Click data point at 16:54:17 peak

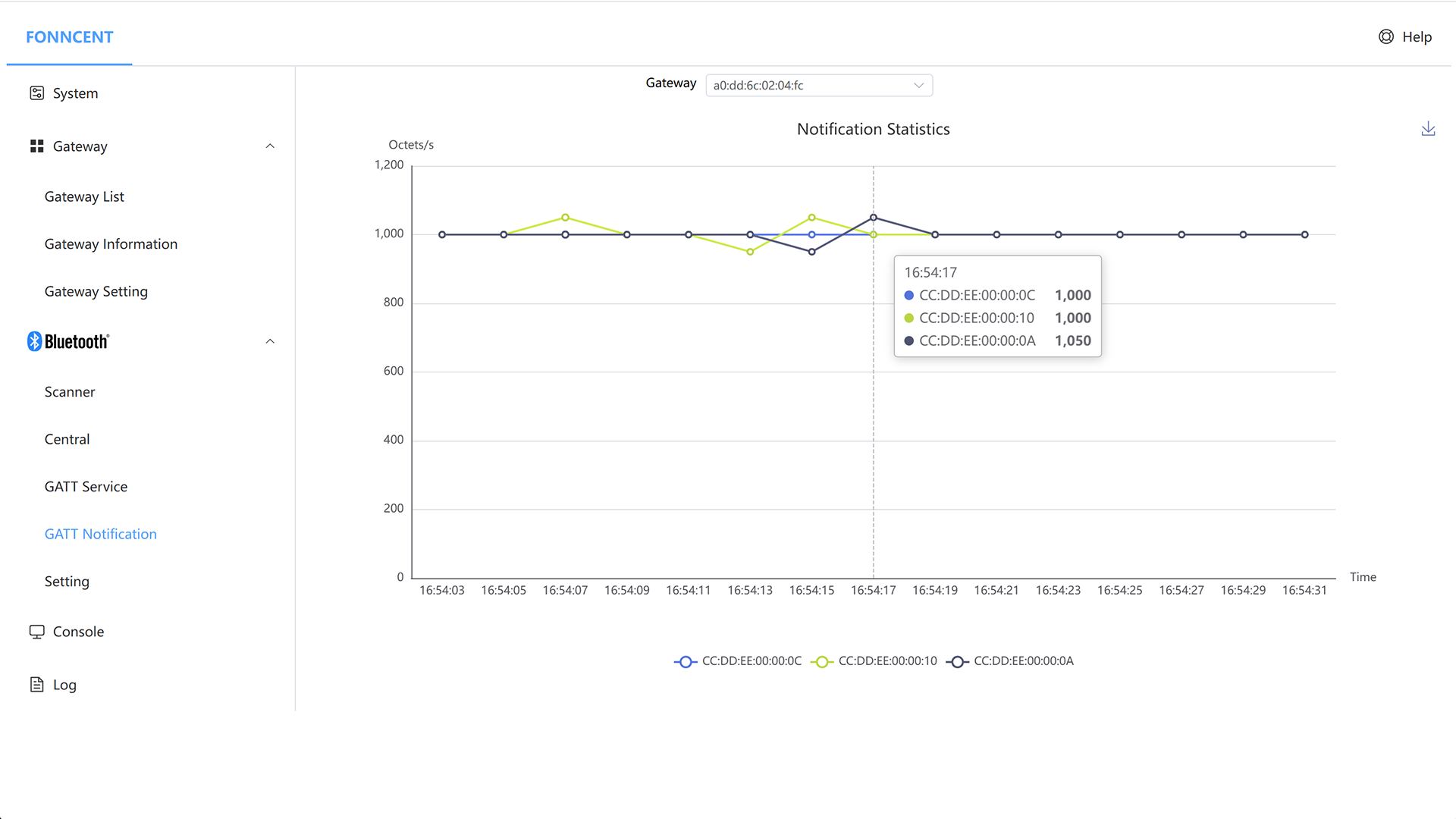coord(874,218)
